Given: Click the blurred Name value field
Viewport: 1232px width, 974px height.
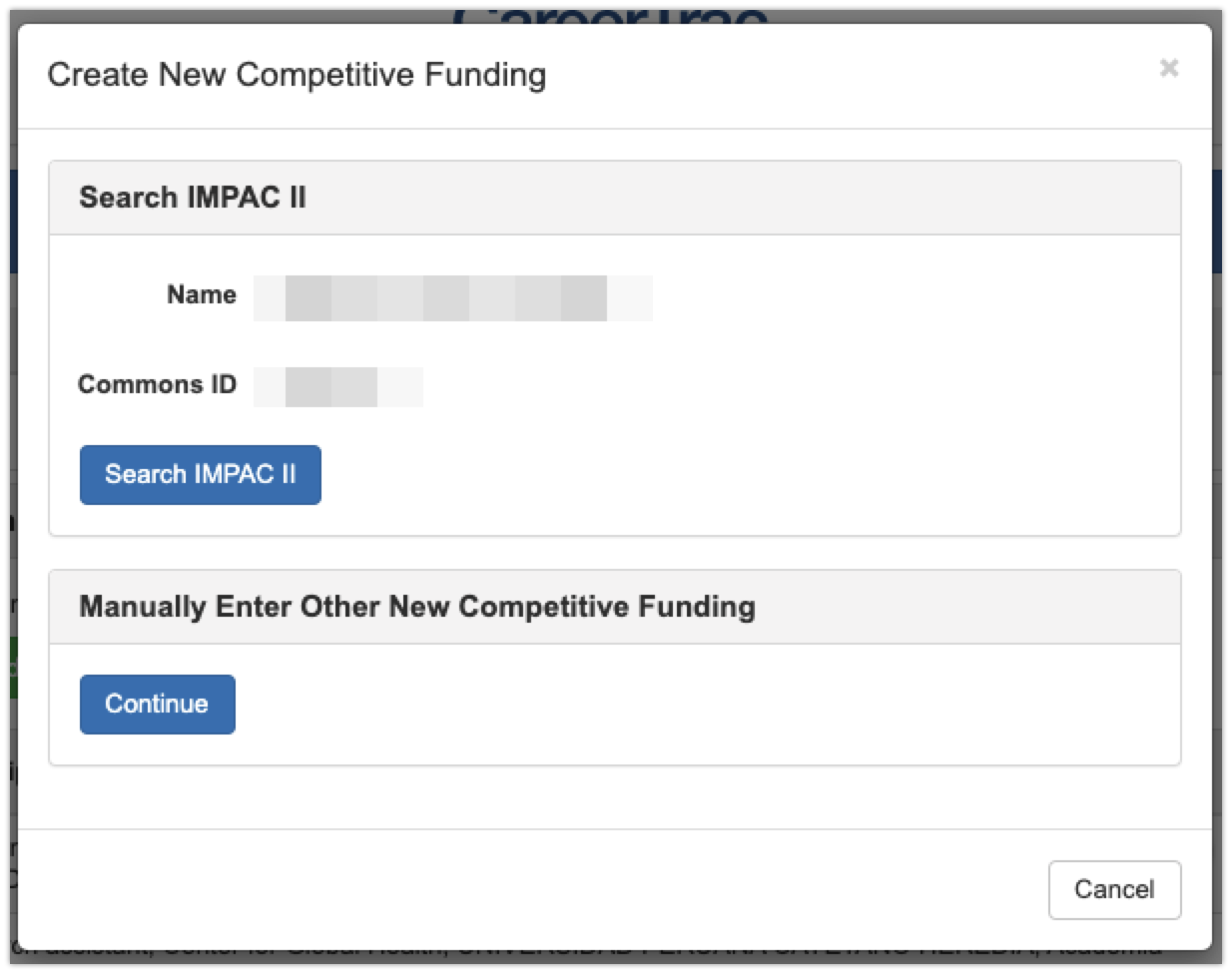Looking at the screenshot, I should click(452, 298).
